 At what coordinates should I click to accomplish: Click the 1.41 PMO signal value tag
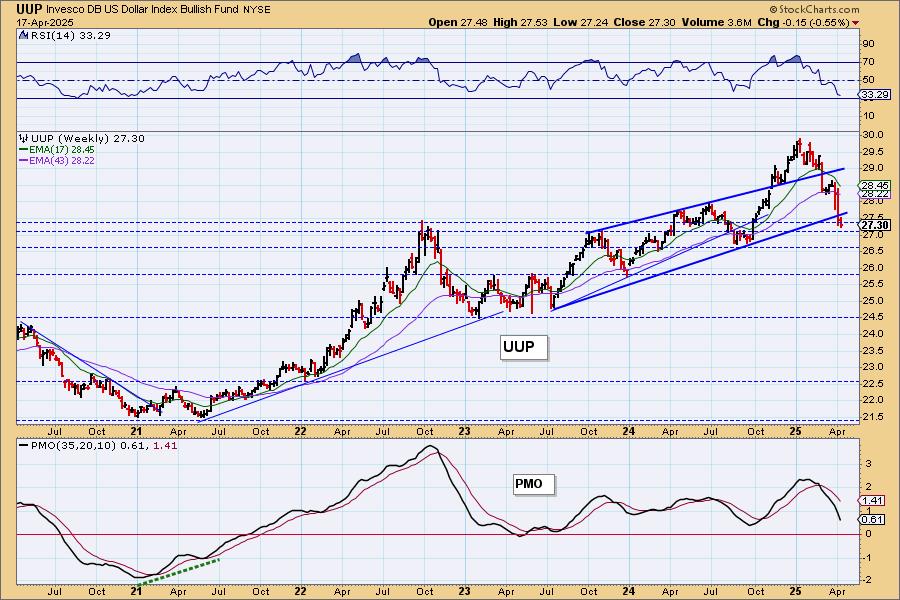pyautogui.click(x=872, y=501)
